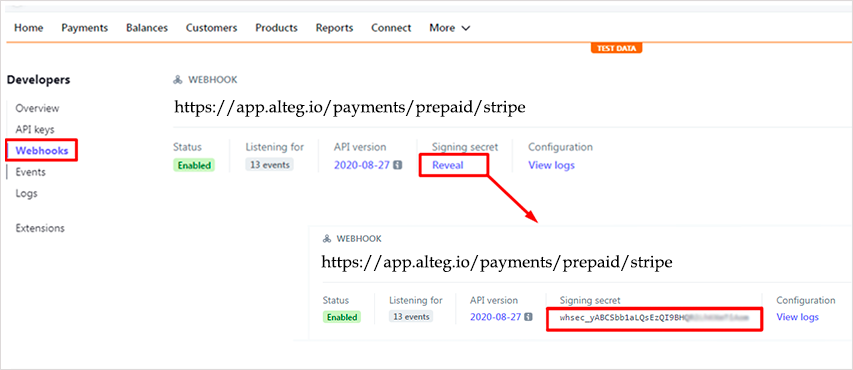Go to Payments in top navigation
Image resolution: width=853 pixels, height=370 pixels.
point(84,28)
